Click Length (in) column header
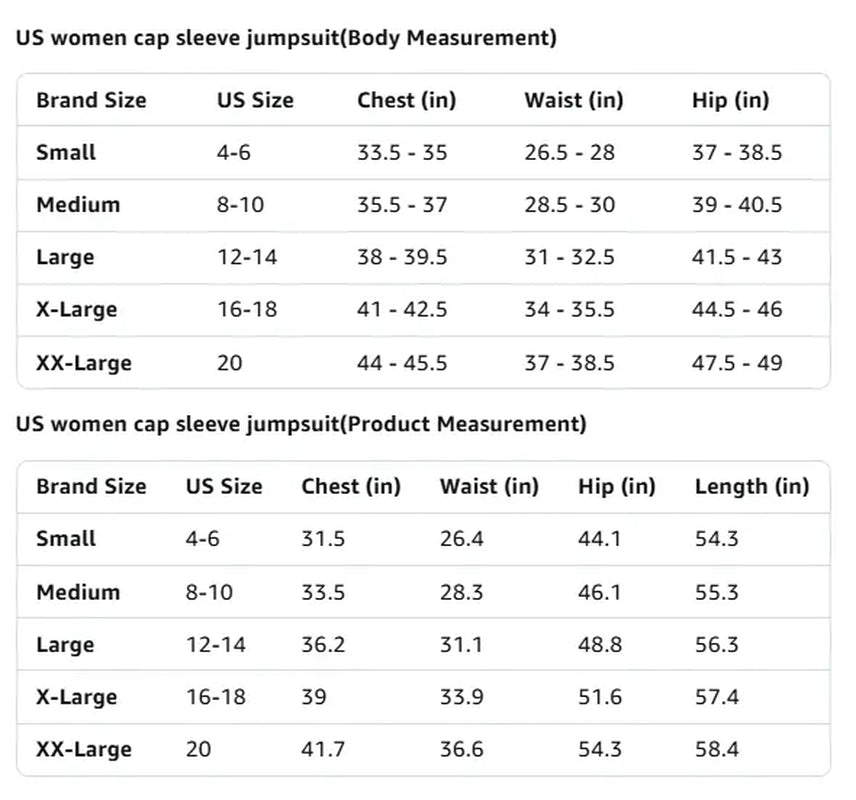The image size is (856, 800). pos(751,487)
